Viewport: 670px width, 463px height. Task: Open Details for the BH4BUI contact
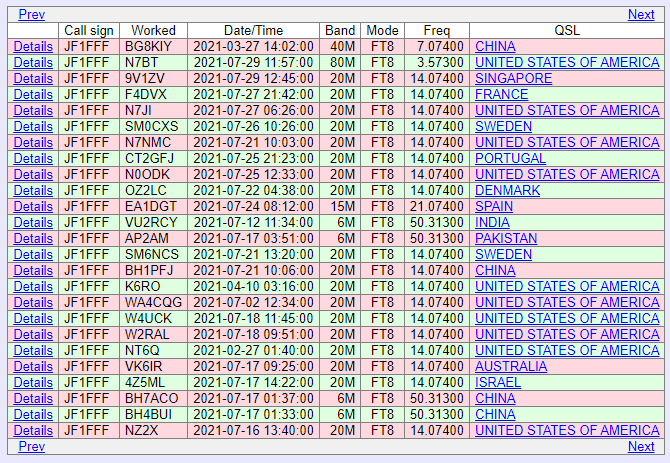(x=33, y=415)
